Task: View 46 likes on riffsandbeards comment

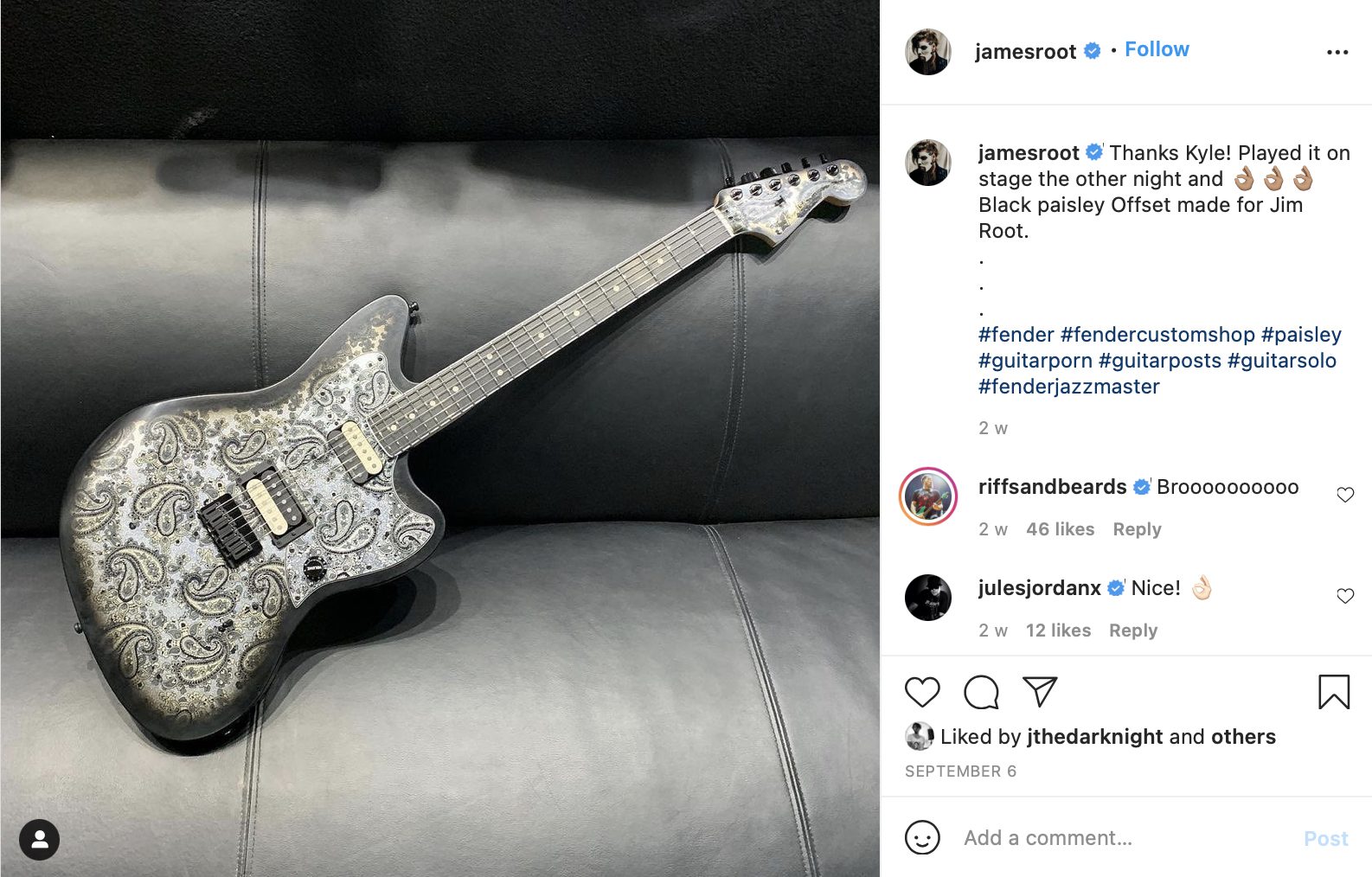Action: tap(1060, 529)
